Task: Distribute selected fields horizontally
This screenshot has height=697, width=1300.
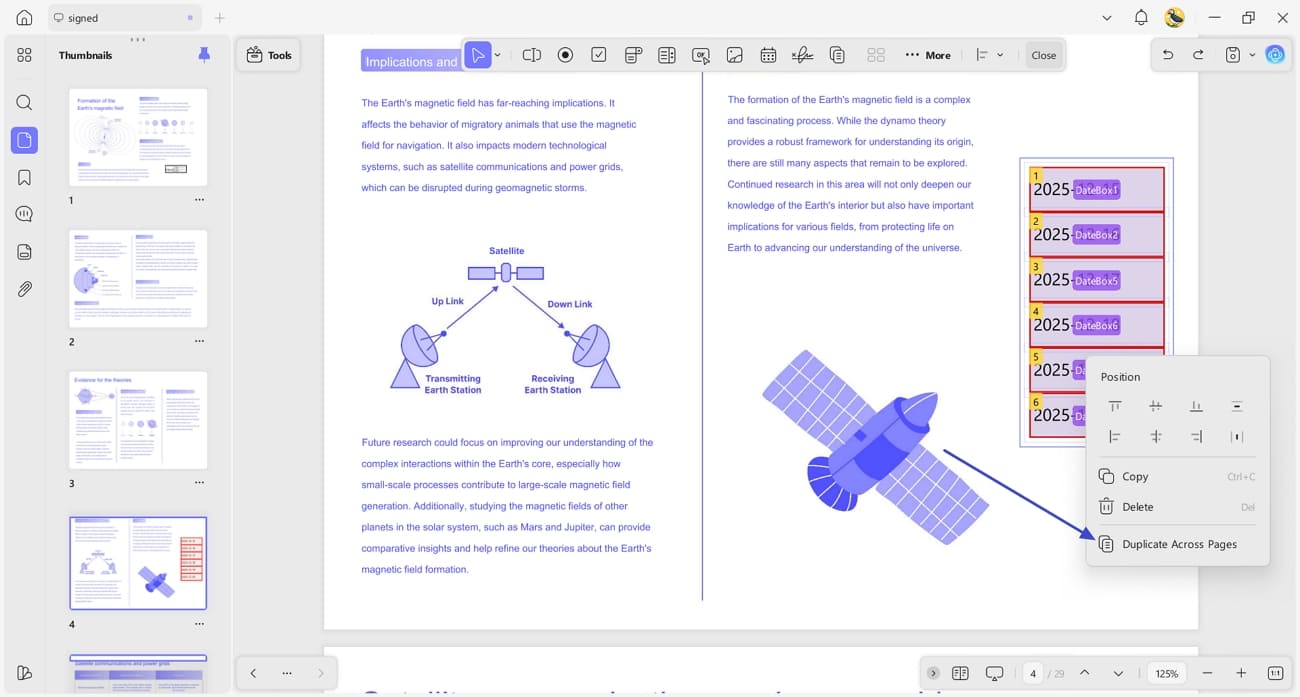Action: click(1237, 437)
